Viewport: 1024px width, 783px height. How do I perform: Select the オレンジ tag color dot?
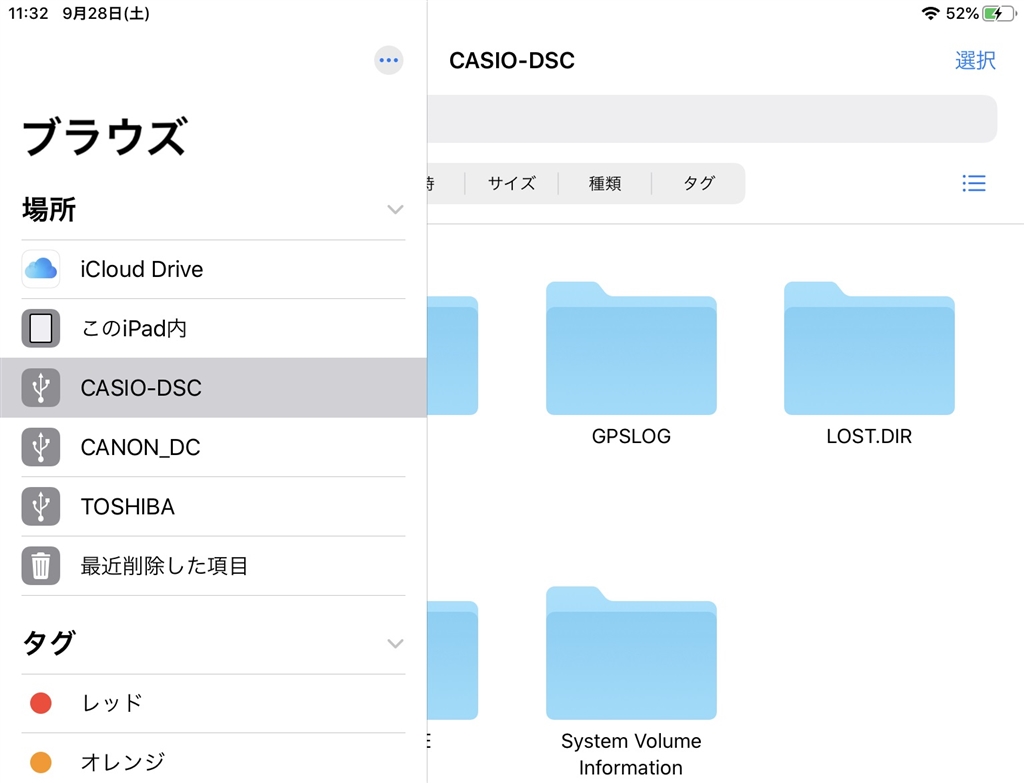coord(40,762)
